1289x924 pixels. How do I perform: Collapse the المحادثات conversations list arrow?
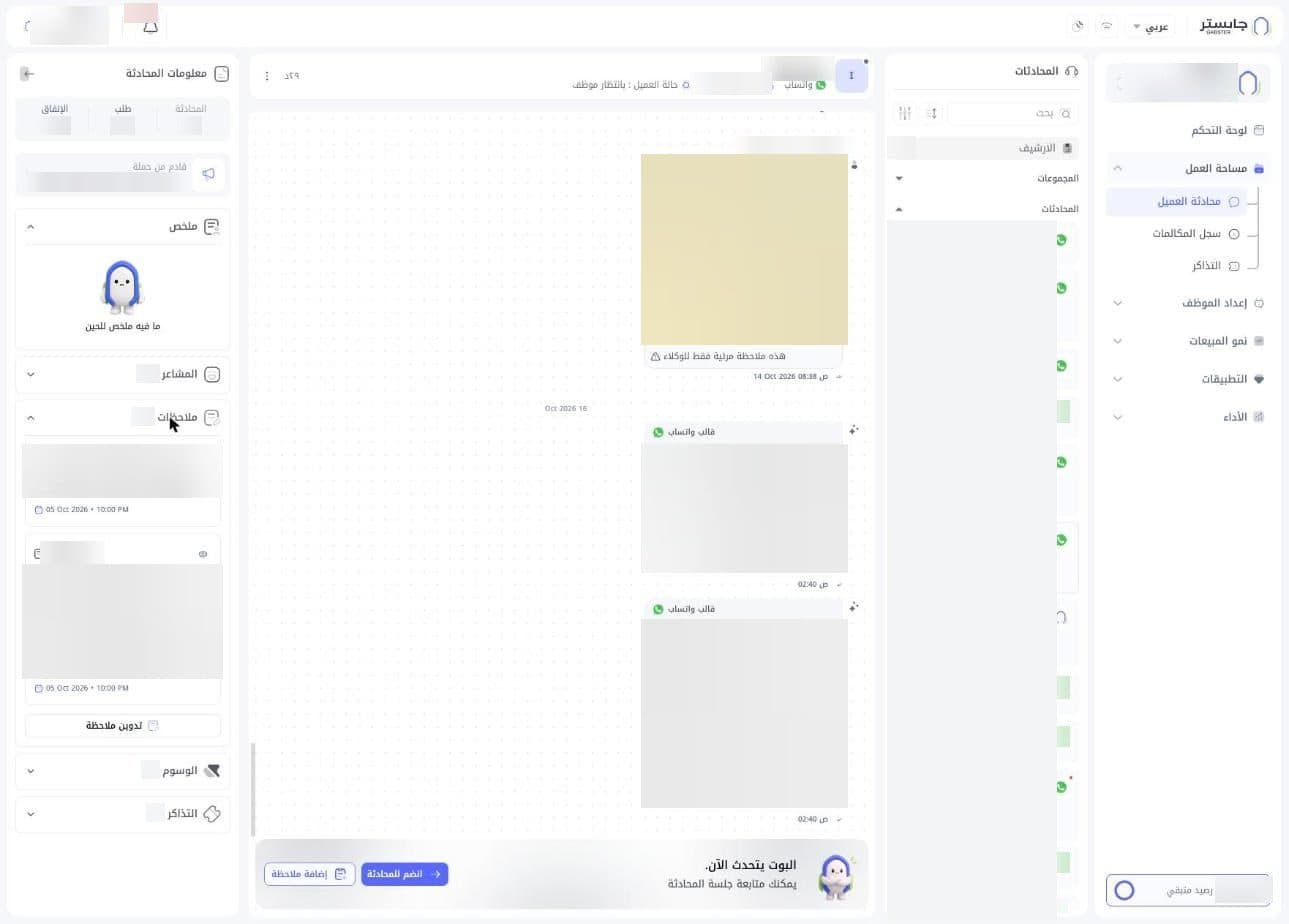[899, 209]
